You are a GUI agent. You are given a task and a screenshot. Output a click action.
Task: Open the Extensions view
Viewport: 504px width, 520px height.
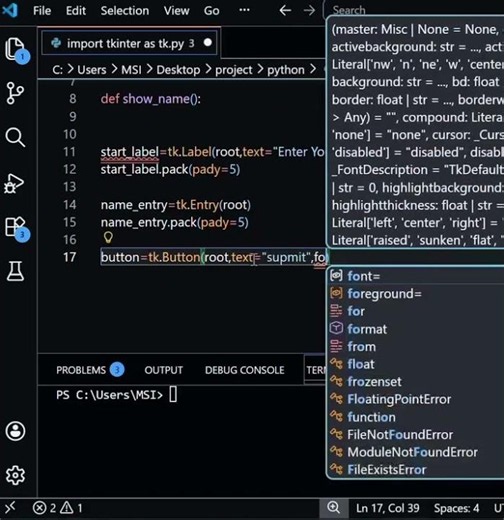(x=16, y=228)
